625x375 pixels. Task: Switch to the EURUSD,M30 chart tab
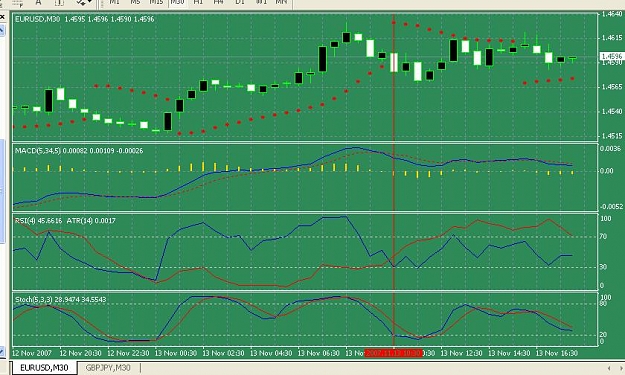coord(44,367)
